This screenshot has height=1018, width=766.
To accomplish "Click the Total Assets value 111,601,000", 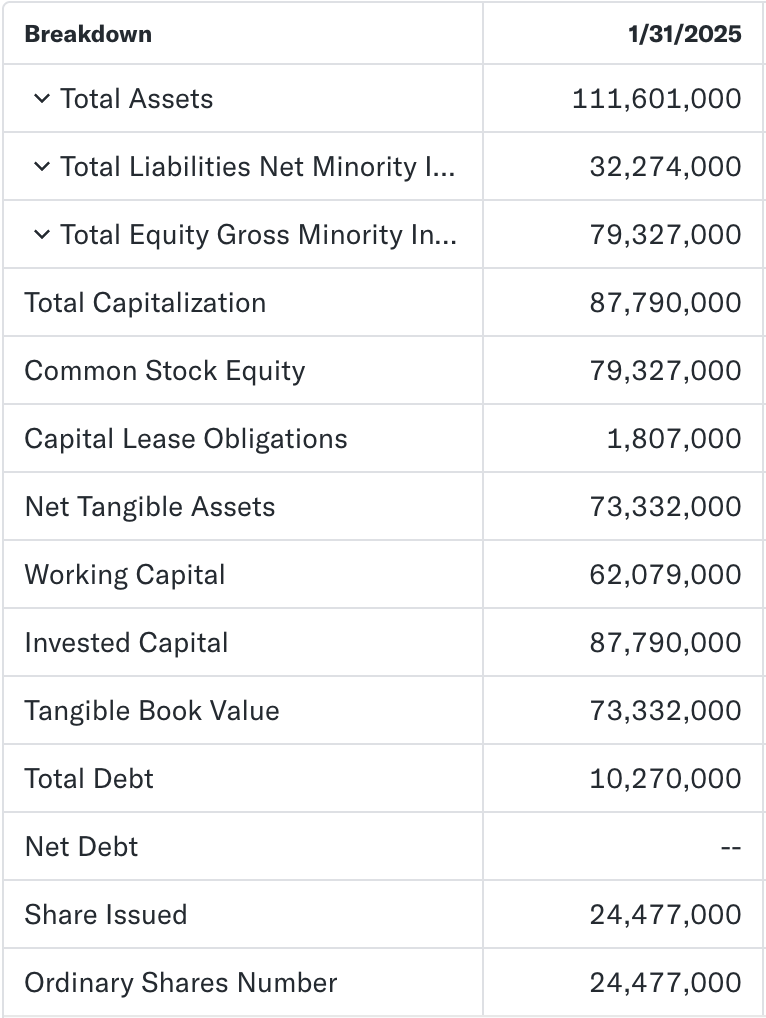I will coord(656,98).
